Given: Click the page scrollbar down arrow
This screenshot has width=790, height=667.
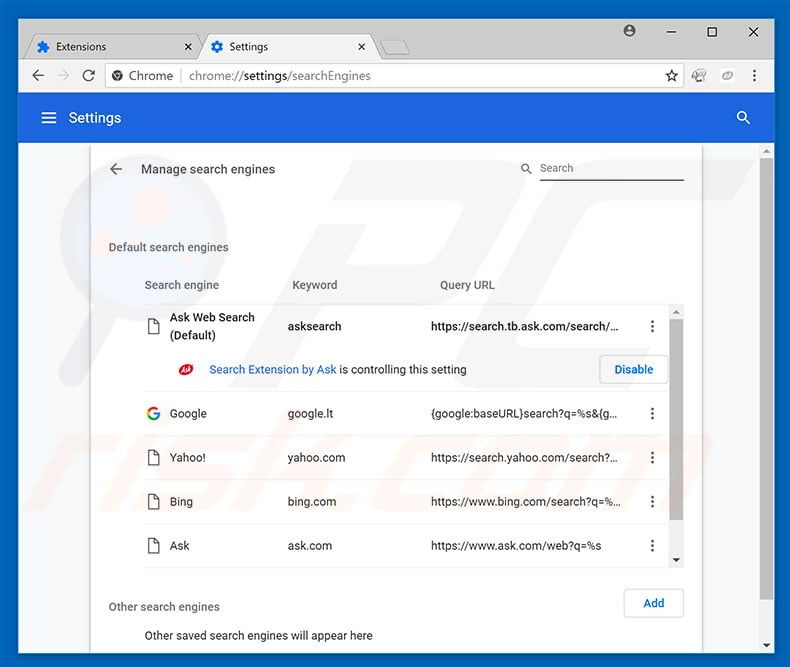Looking at the screenshot, I should [x=766, y=645].
